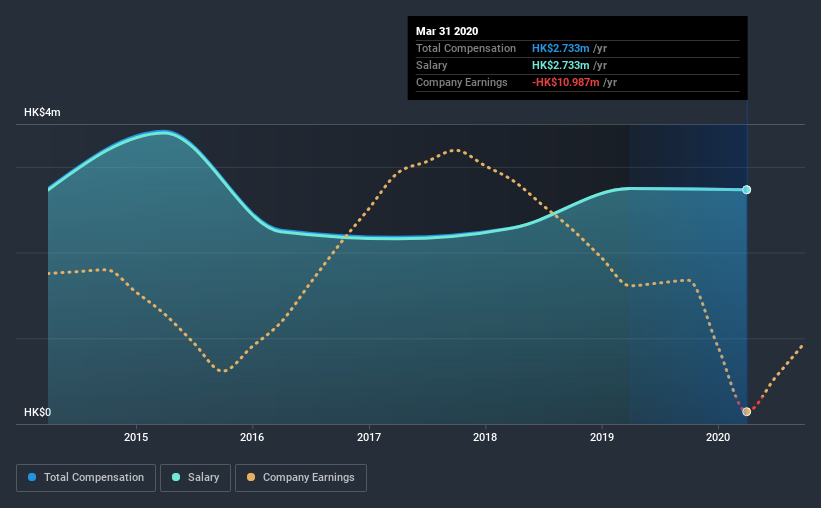Click the blue HK$2.733m Total Compensation value

pos(561,48)
